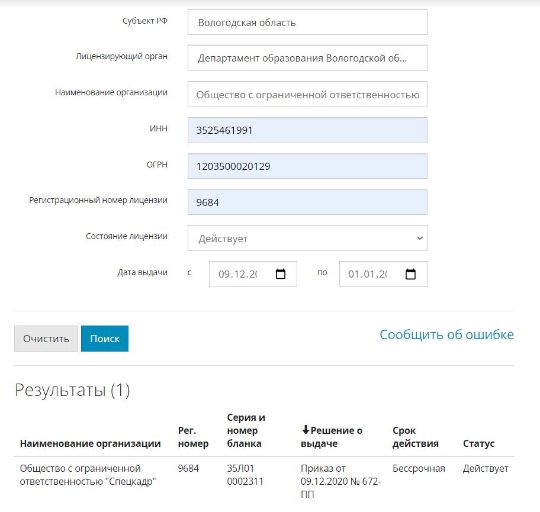Screen dimensions: 540x512
Task: Open the Лицензирующий орган selector
Action: 308,58
